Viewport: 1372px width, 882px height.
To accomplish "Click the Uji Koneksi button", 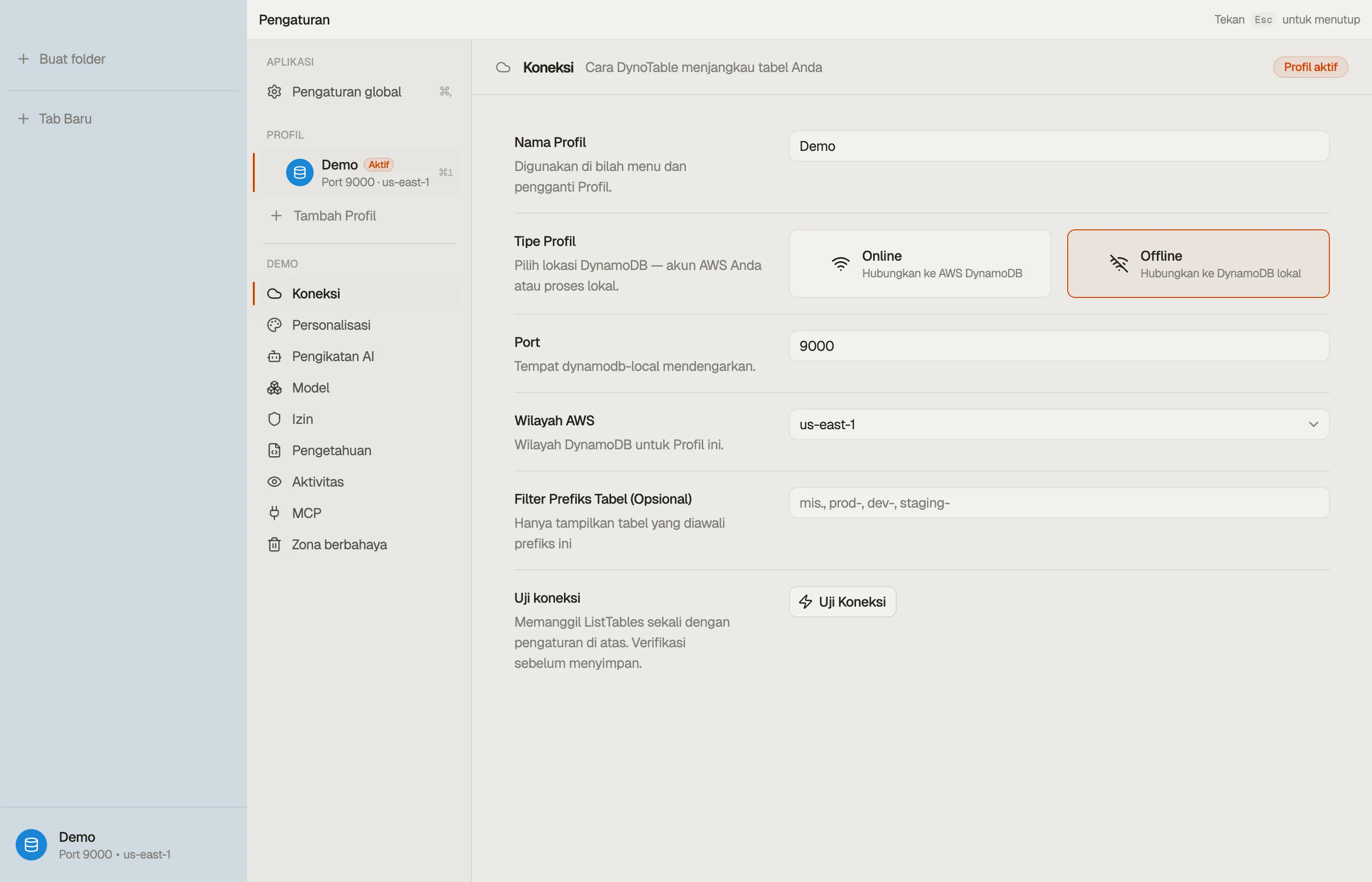I will [x=842, y=601].
